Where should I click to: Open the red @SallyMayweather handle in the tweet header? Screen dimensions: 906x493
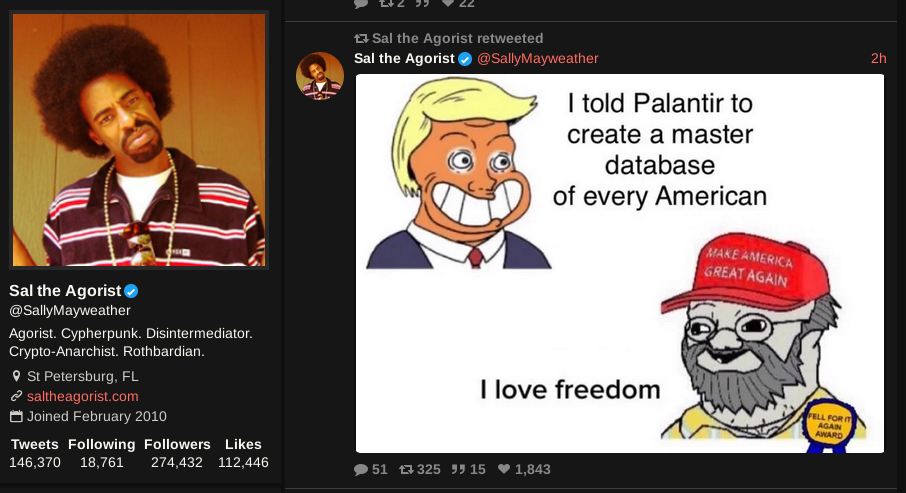537,59
